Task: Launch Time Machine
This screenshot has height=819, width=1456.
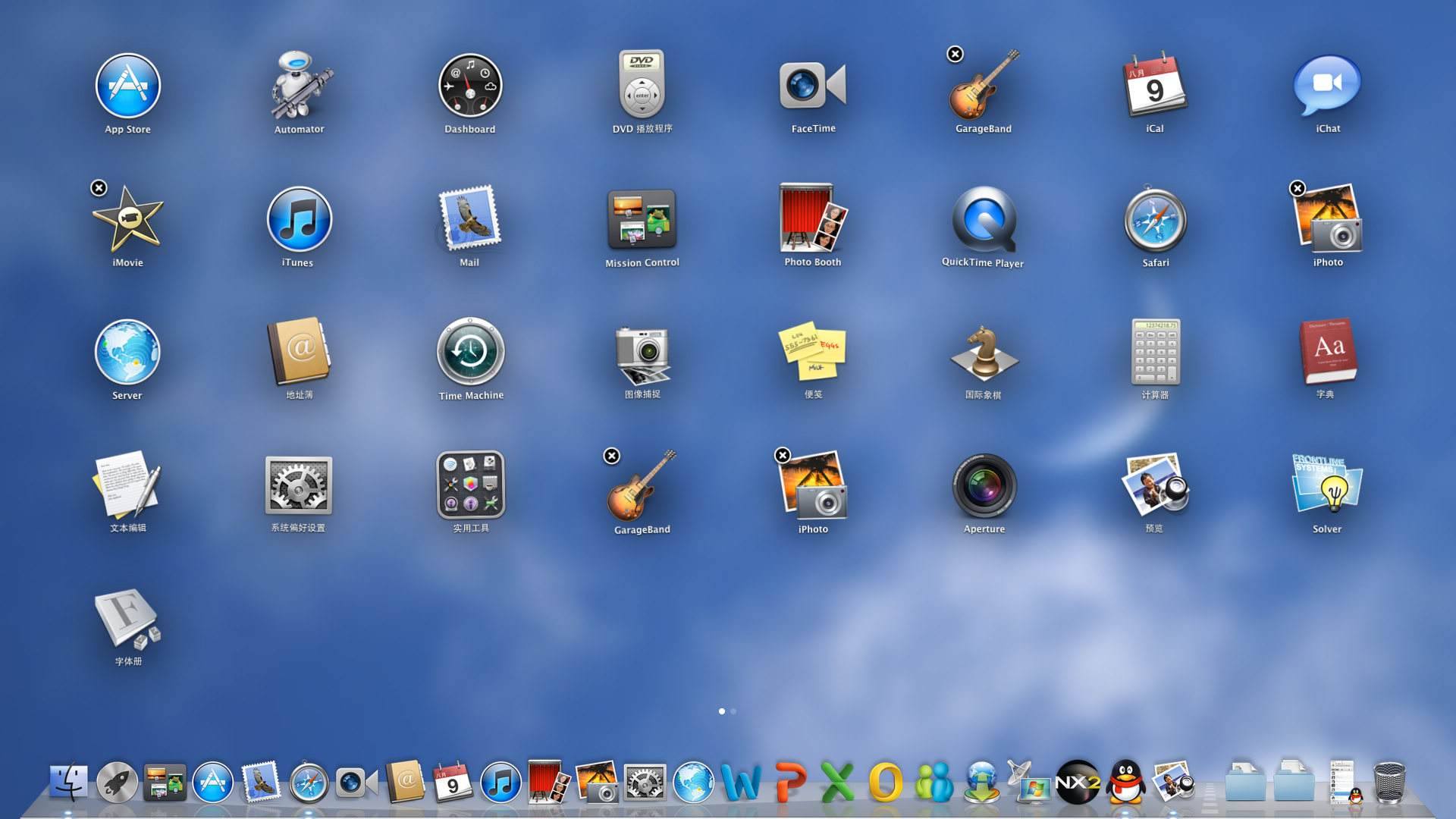Action: (x=470, y=352)
